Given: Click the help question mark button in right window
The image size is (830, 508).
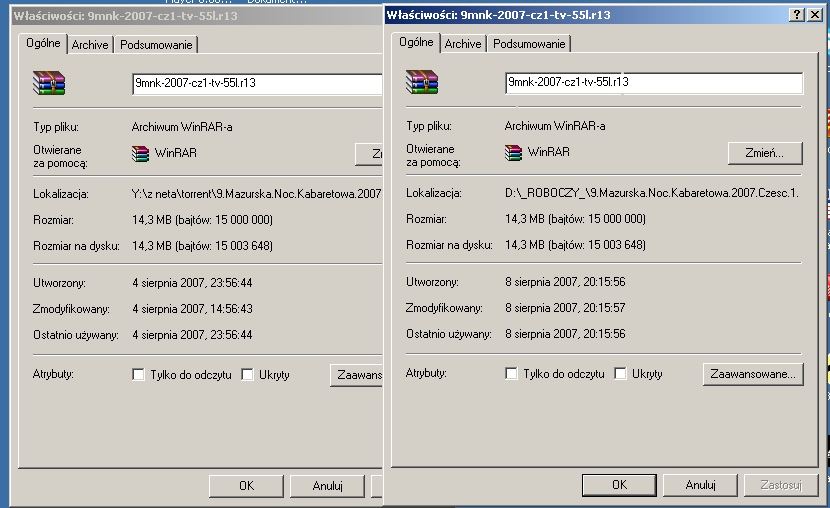Looking at the screenshot, I should [x=797, y=15].
